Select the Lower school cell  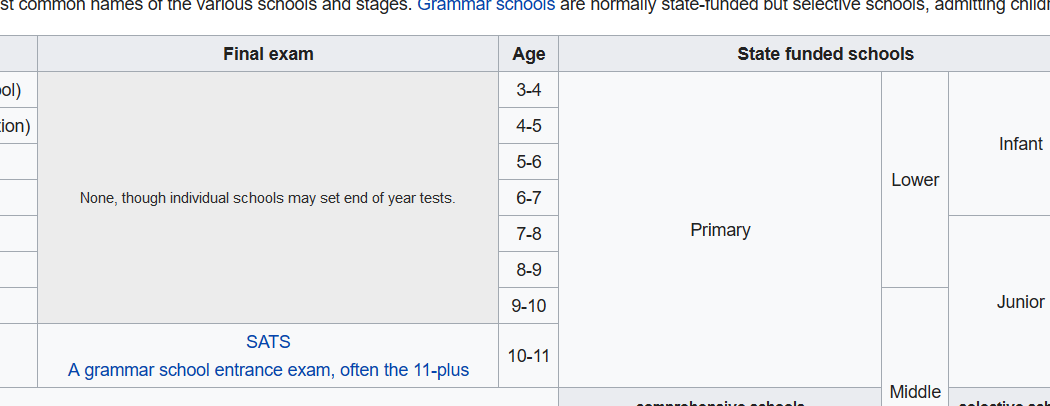click(915, 180)
